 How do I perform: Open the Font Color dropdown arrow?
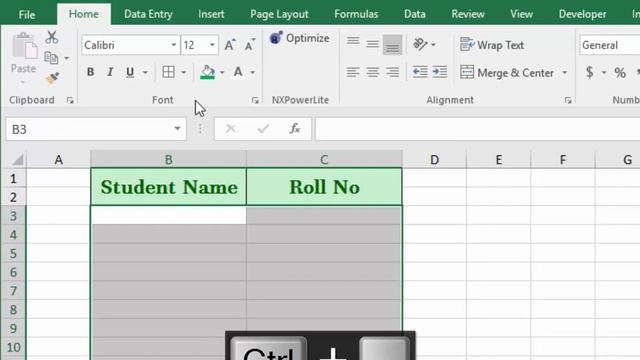[x=253, y=73]
